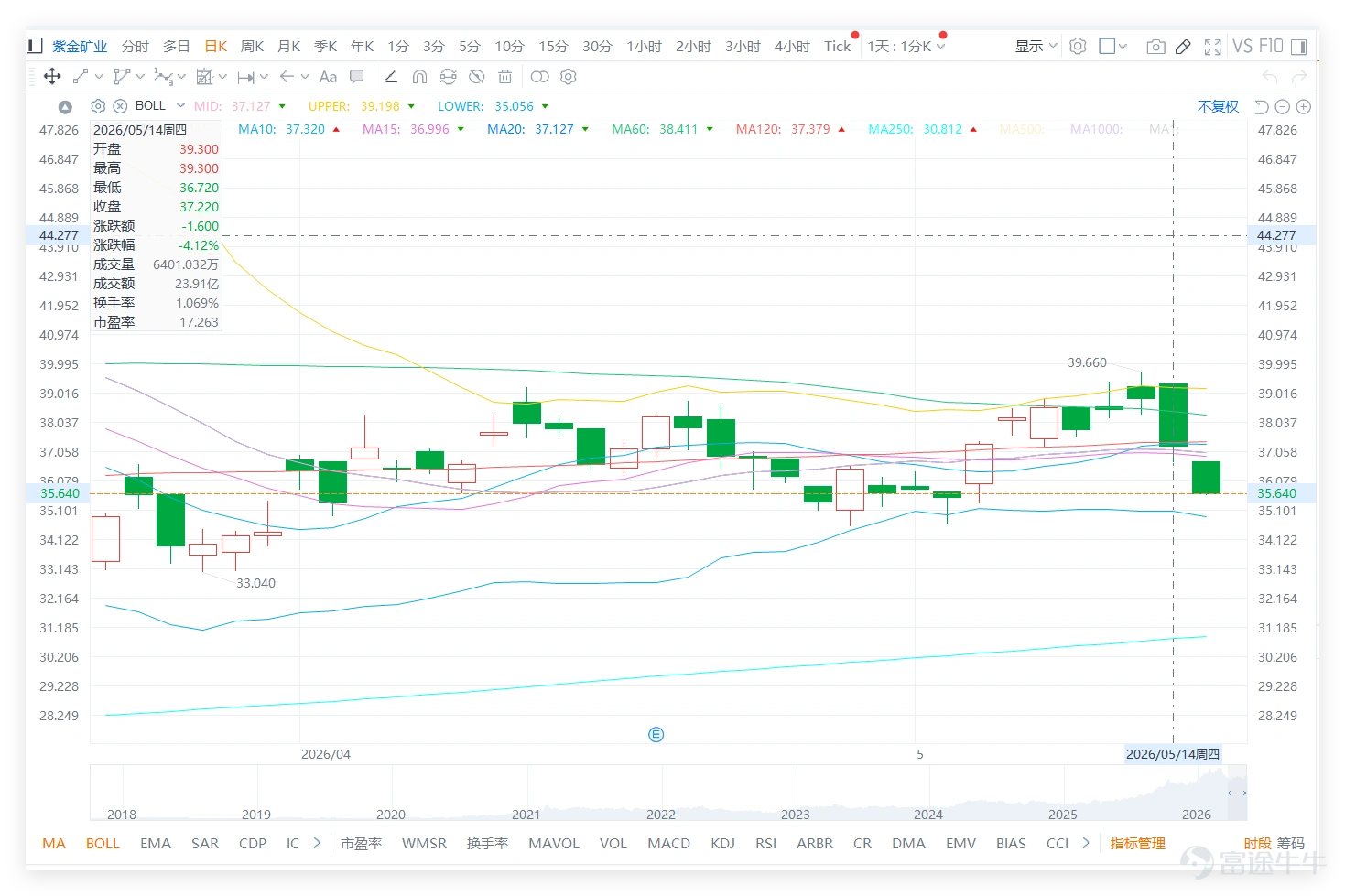Remove BOLL indicator with X circle
The height and width of the screenshot is (896, 1345).
click(x=120, y=106)
